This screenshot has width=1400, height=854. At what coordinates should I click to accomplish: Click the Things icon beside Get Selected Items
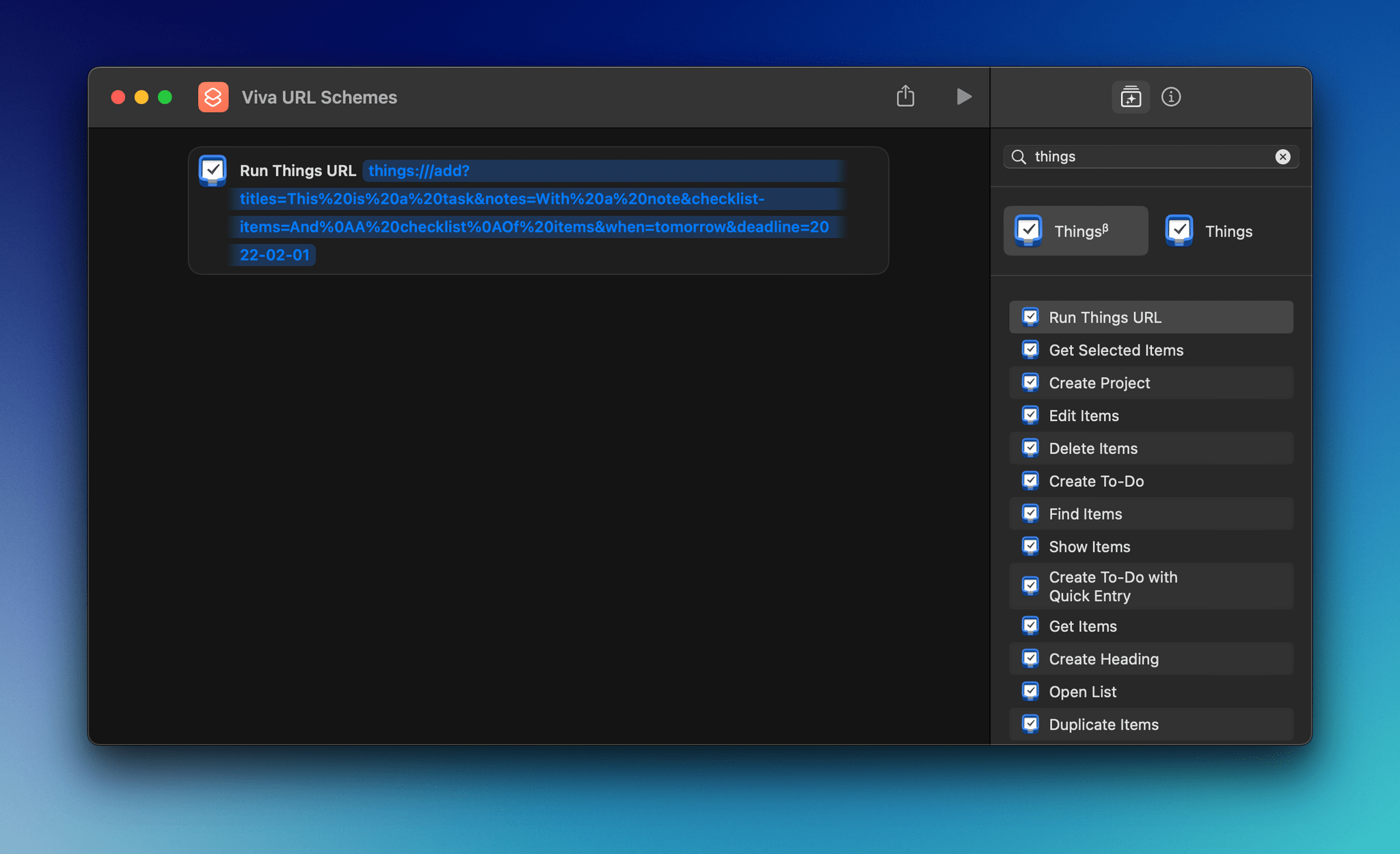(x=1030, y=349)
